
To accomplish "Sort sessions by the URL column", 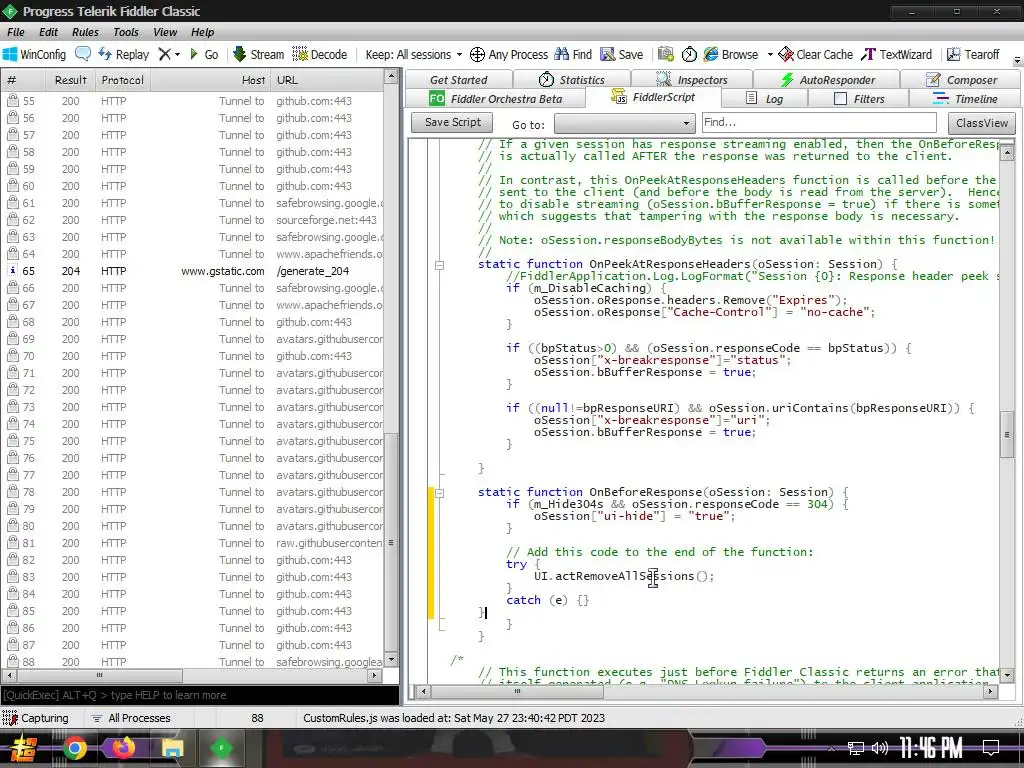I will (x=328, y=80).
